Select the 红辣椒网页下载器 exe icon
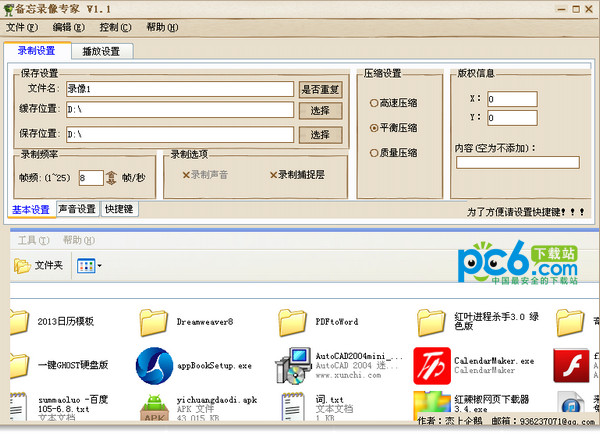This screenshot has width=600, height=434. [x=432, y=404]
